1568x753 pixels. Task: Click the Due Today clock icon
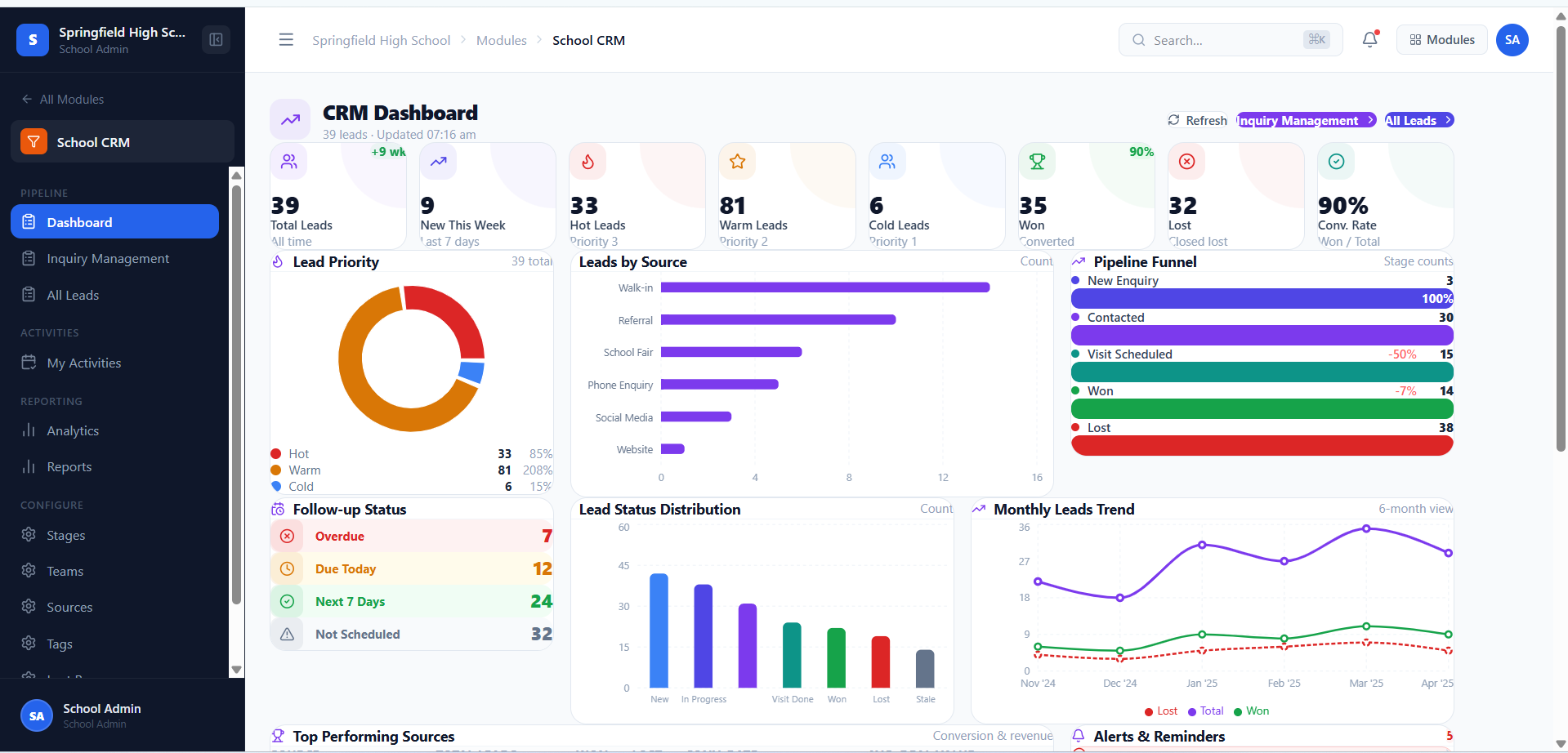click(287, 569)
